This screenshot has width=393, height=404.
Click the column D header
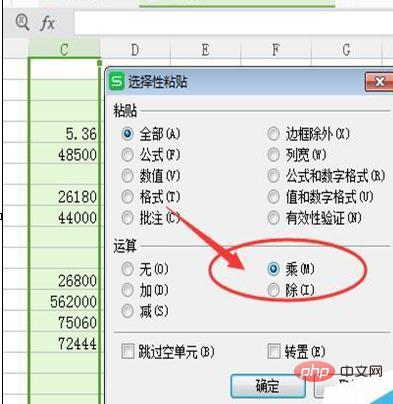tap(135, 49)
